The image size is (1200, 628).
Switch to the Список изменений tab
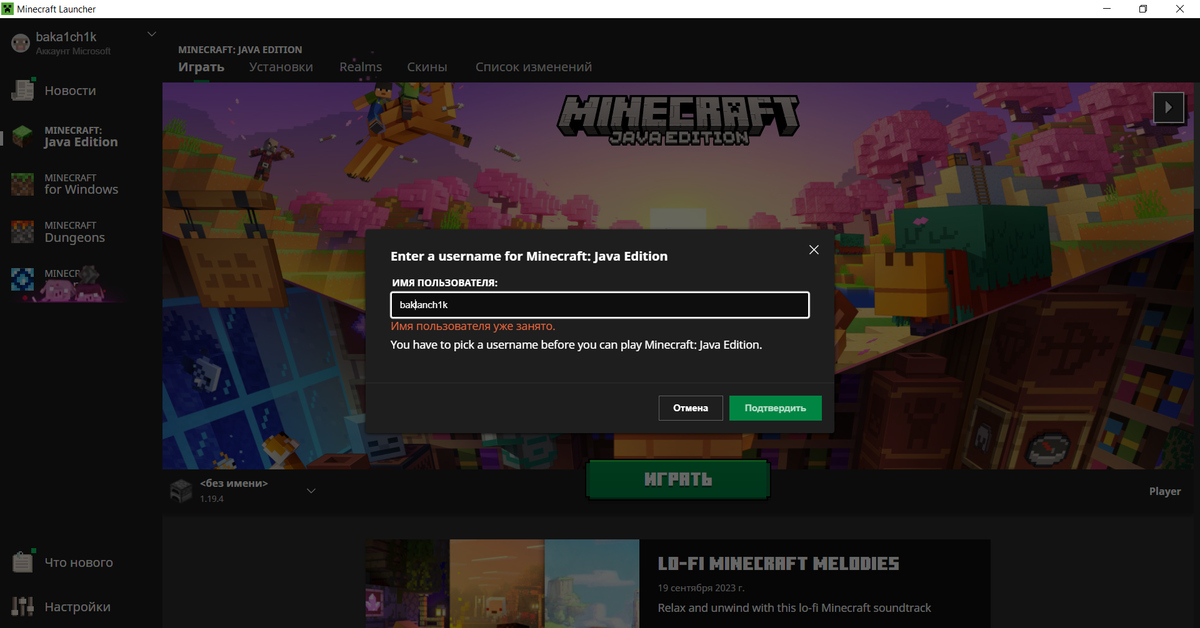click(x=533, y=67)
